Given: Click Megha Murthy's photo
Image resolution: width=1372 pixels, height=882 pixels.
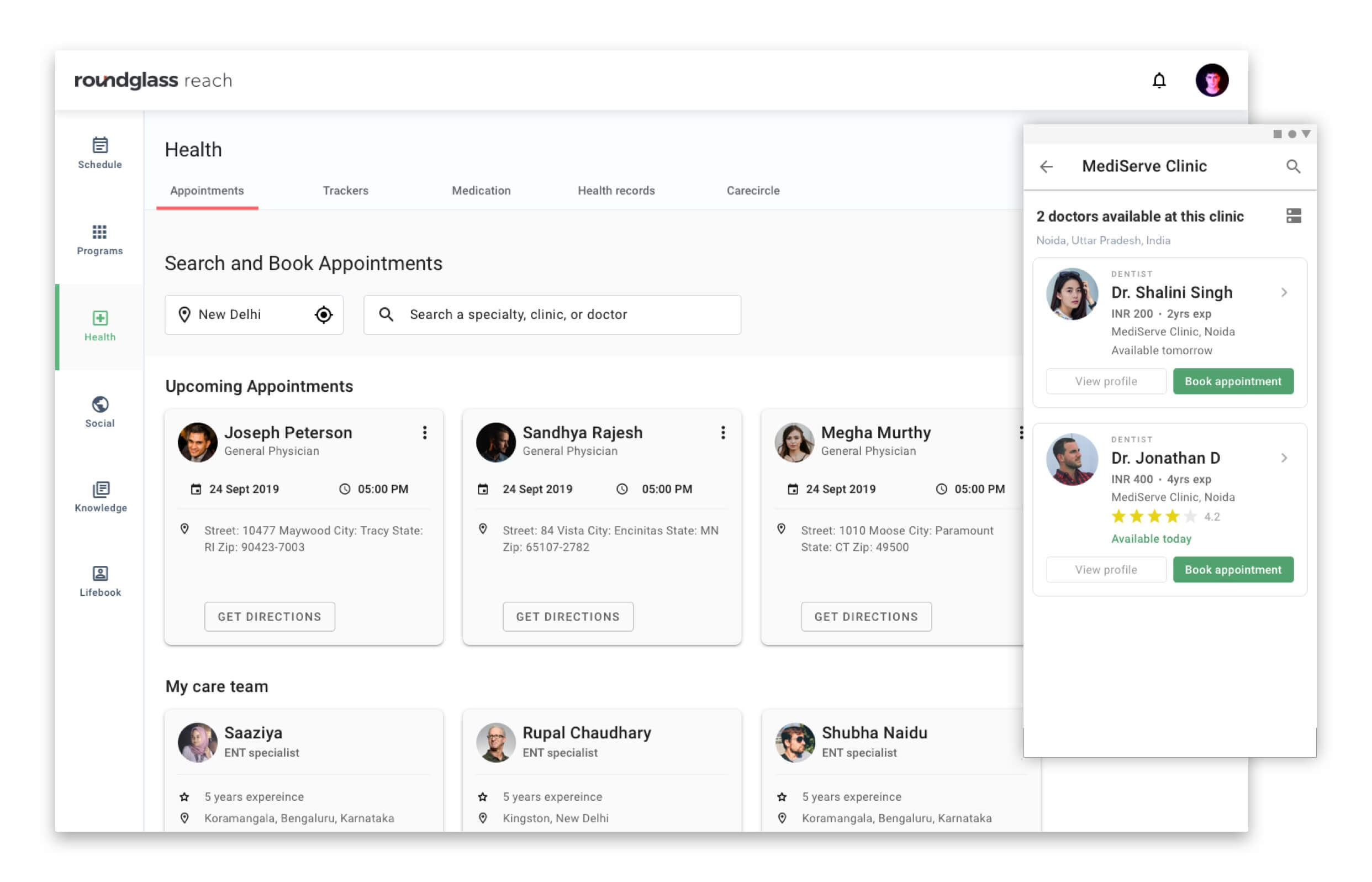Looking at the screenshot, I should (x=794, y=442).
